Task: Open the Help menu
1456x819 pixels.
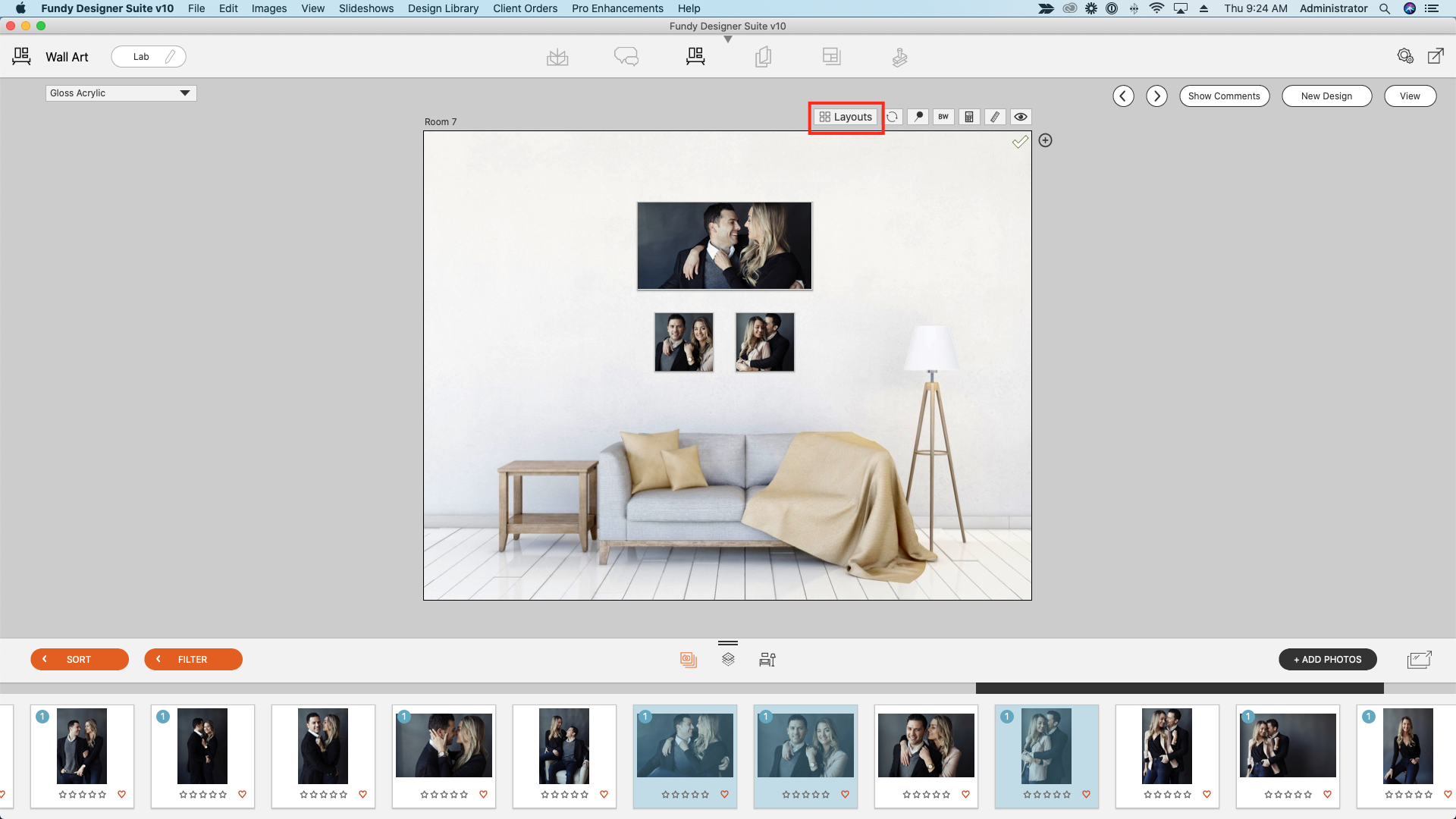Action: (689, 8)
